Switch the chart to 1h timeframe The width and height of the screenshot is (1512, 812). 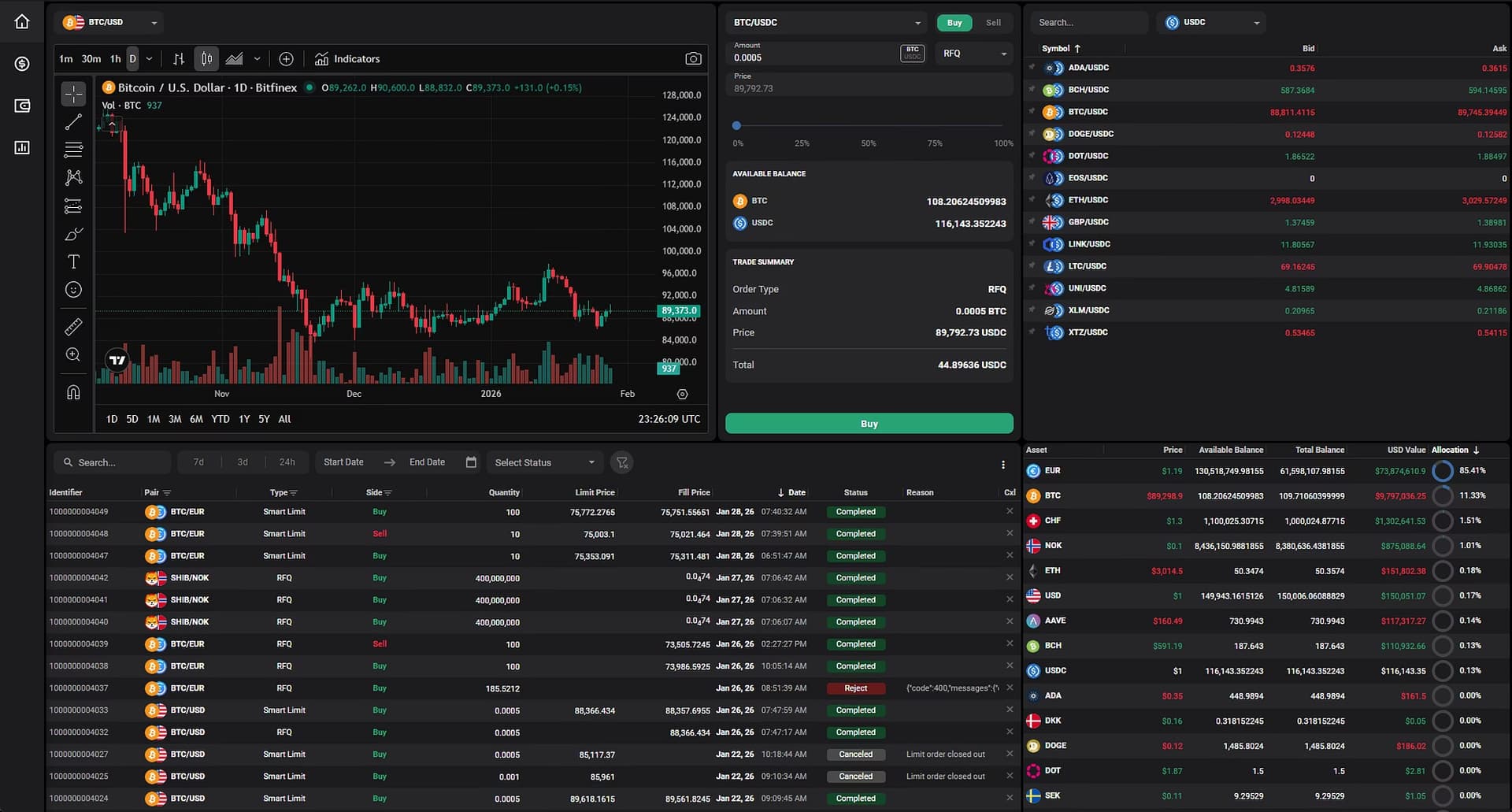115,58
